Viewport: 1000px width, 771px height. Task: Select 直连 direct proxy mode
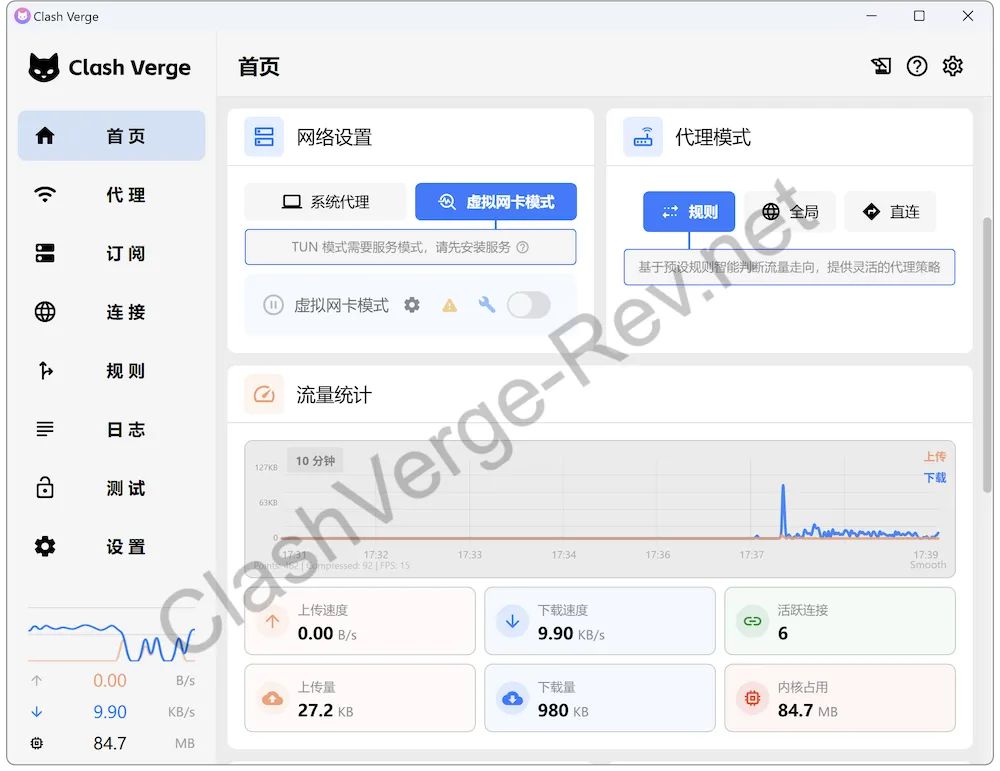coord(890,212)
